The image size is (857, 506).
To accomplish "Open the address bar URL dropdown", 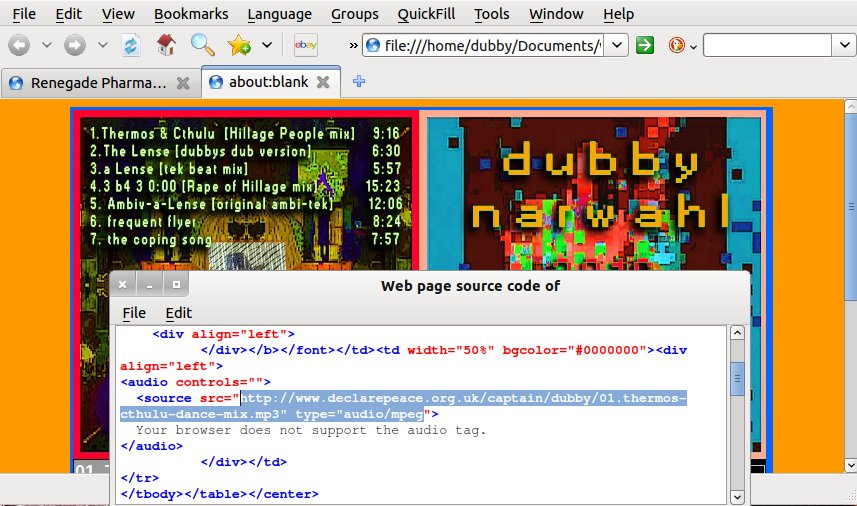I will point(617,46).
